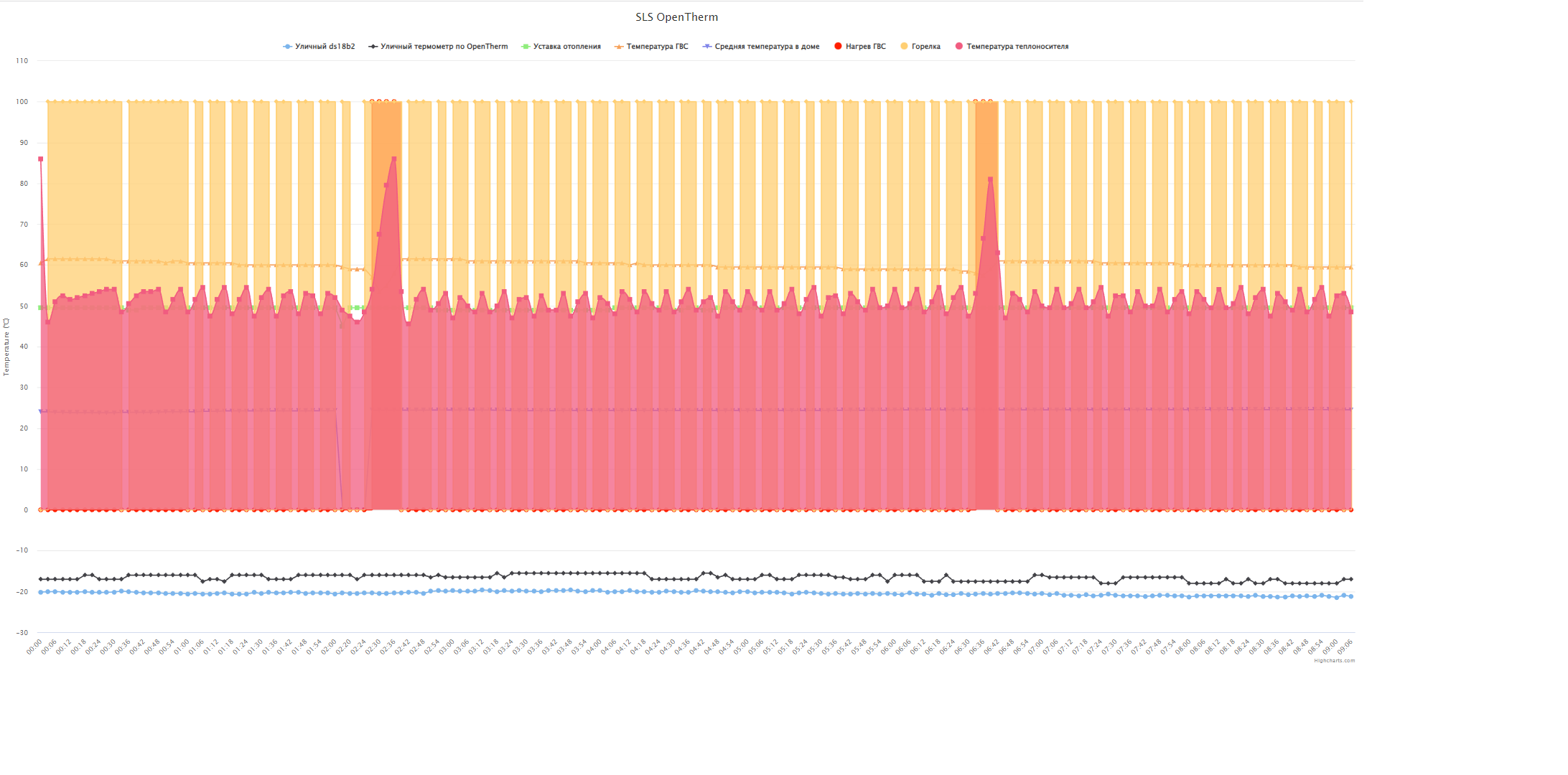
Task: Click the x-axis label 09:00
Action: [1330, 647]
